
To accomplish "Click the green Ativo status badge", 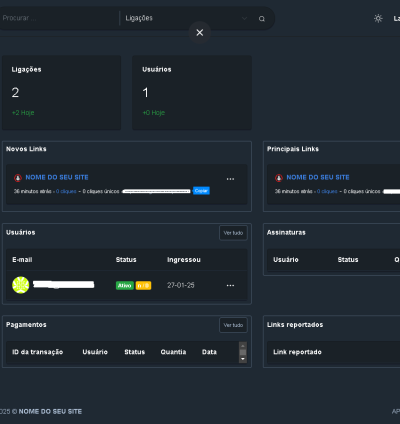I will pos(125,285).
